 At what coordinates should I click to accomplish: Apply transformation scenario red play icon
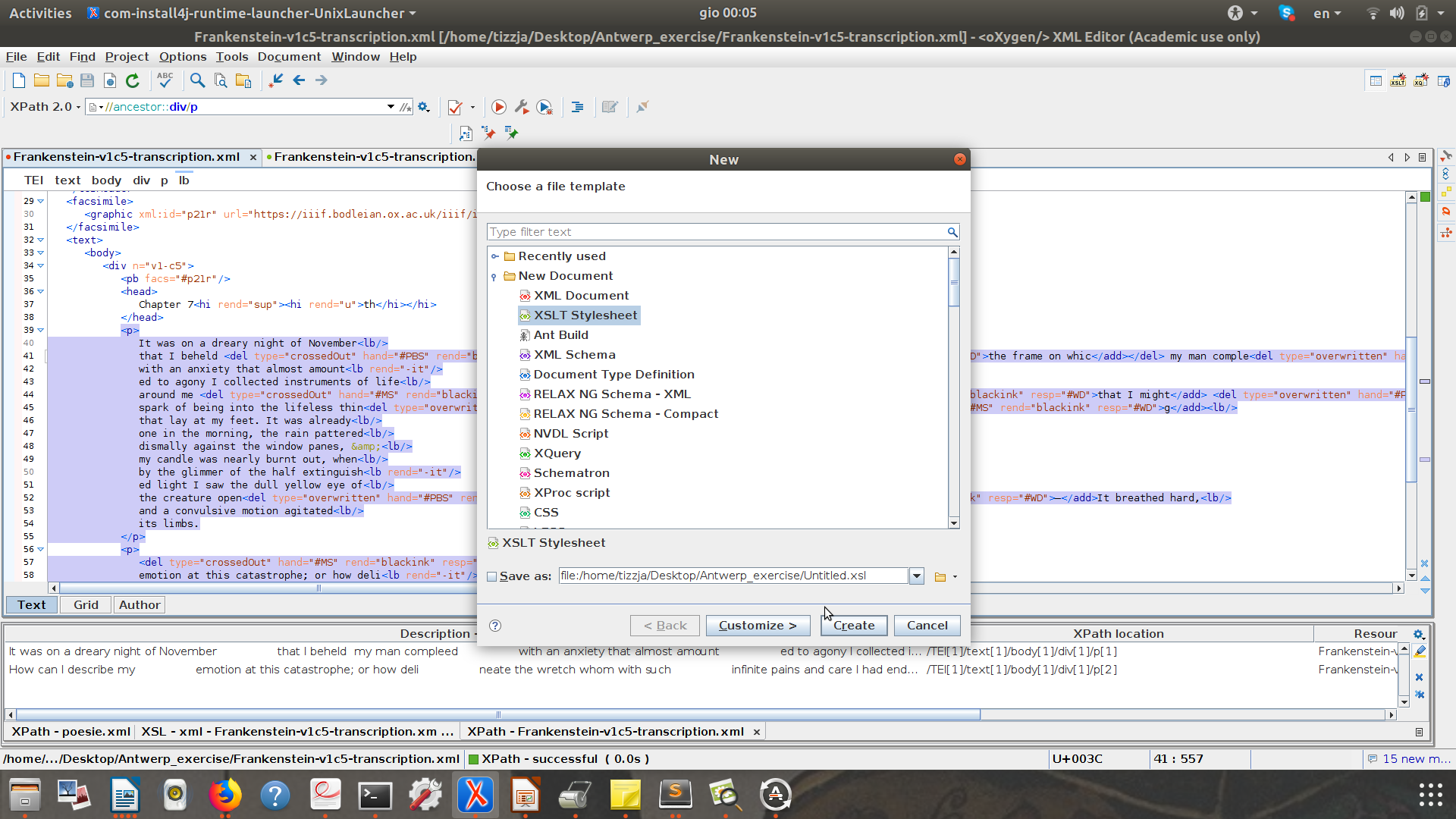[x=499, y=108]
